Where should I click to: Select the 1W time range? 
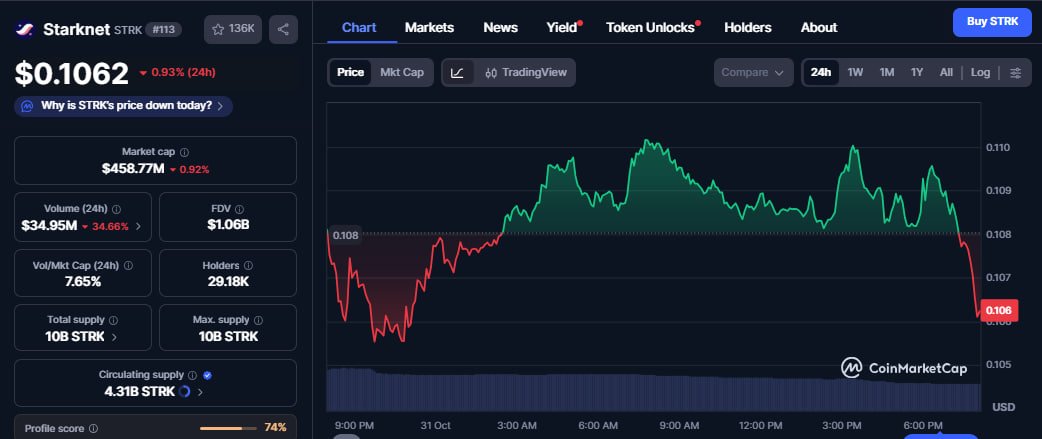pyautogui.click(x=855, y=72)
